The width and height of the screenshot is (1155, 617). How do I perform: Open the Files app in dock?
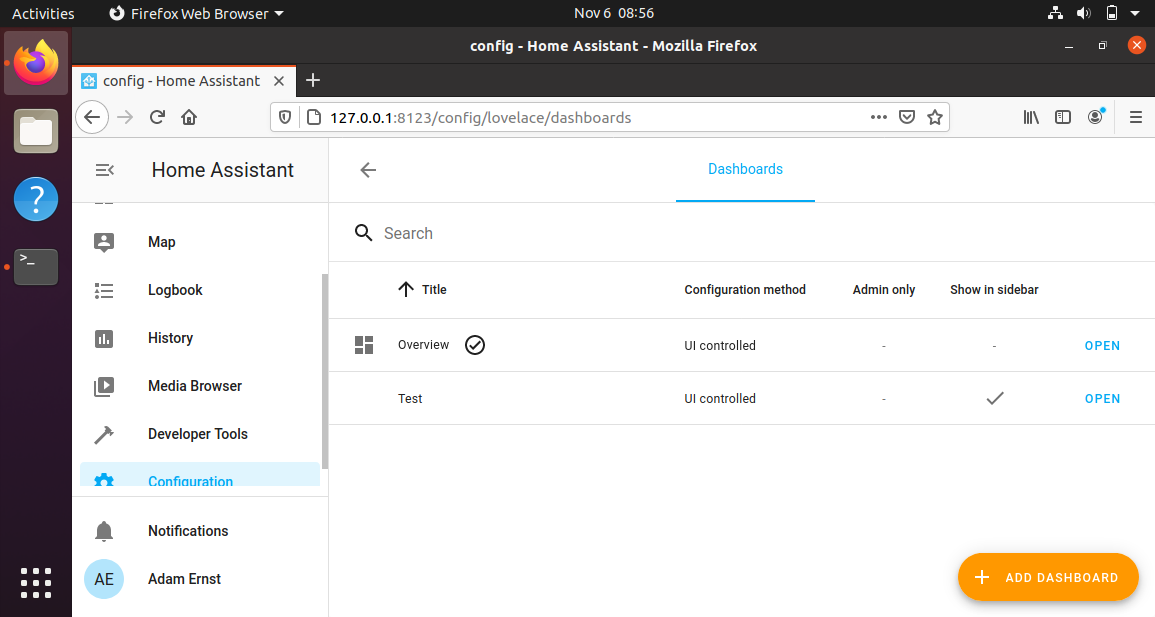[36, 131]
